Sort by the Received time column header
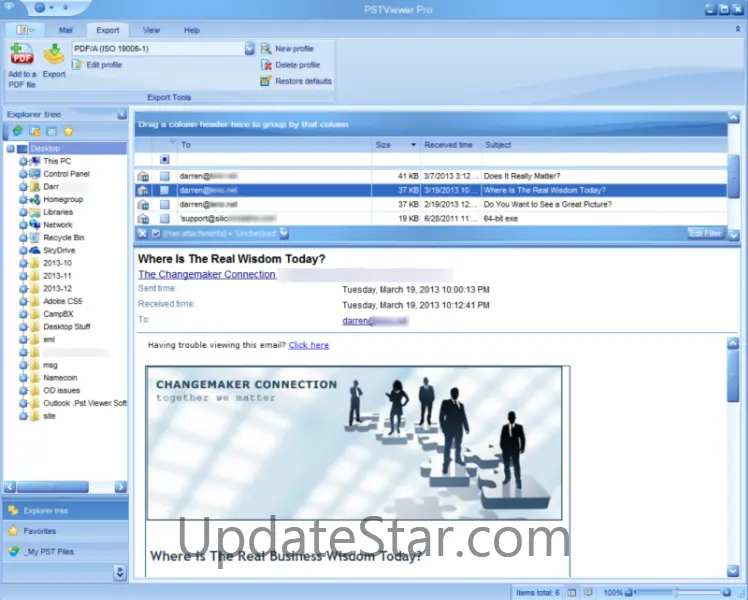This screenshot has height=600, width=748. [x=450, y=145]
